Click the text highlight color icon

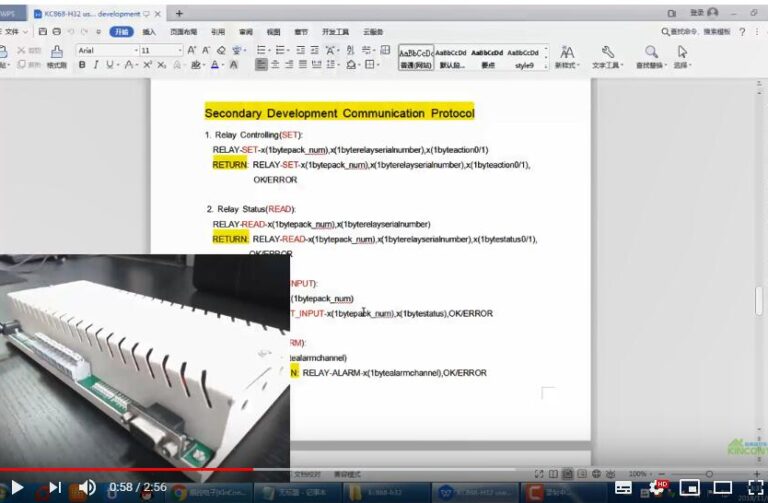pos(194,65)
